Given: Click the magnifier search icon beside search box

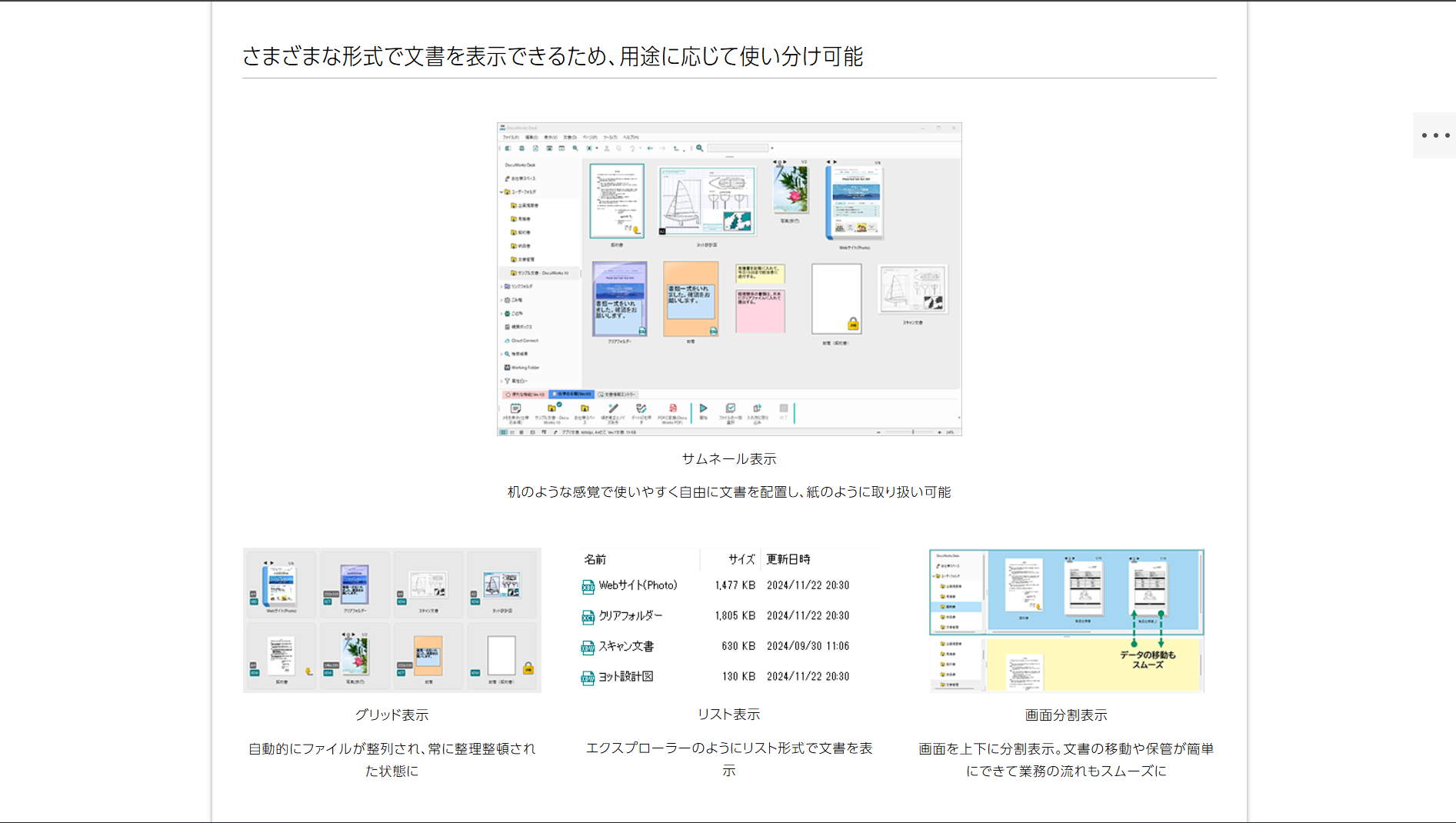Looking at the screenshot, I should [x=699, y=148].
